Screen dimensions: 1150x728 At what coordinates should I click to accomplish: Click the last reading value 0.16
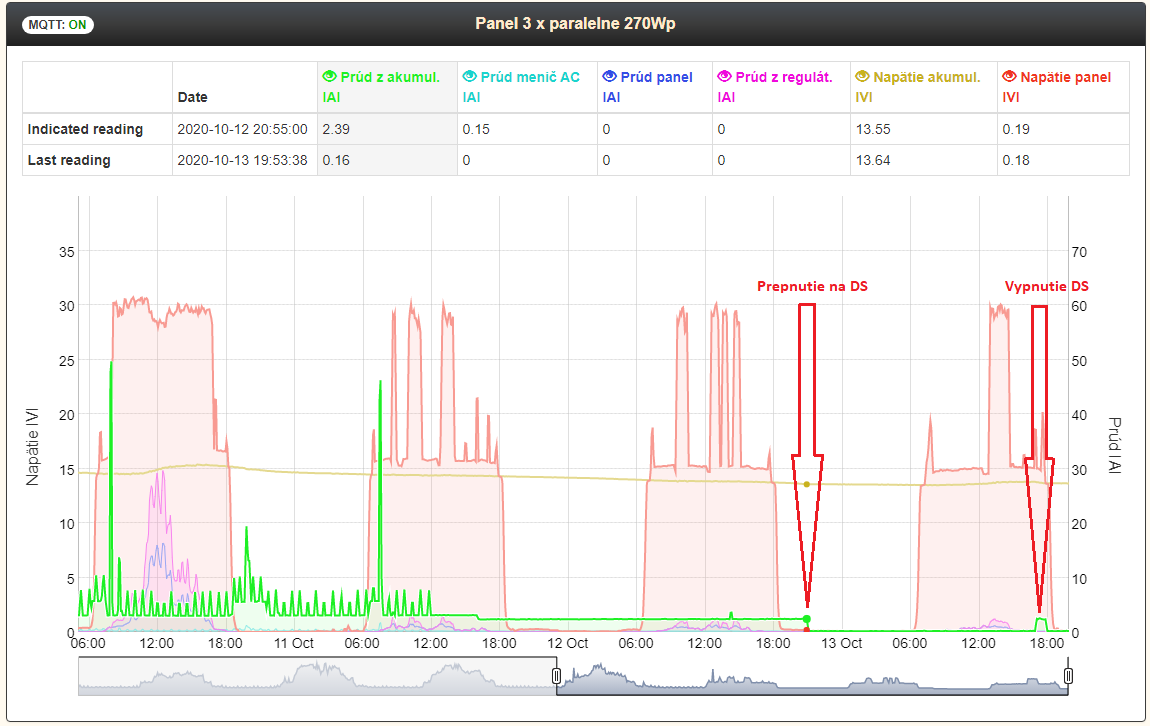click(336, 160)
